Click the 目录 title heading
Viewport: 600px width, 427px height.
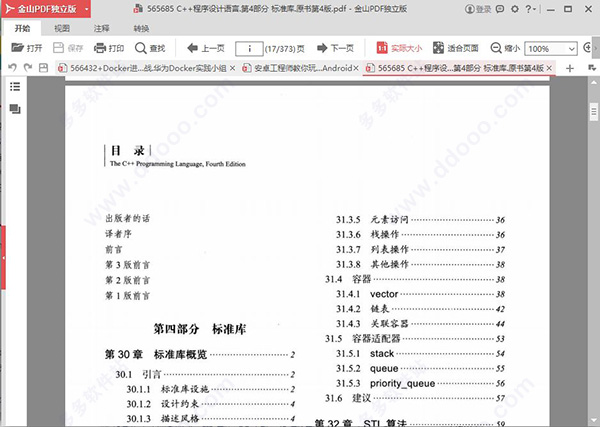pyautogui.click(x=127, y=151)
